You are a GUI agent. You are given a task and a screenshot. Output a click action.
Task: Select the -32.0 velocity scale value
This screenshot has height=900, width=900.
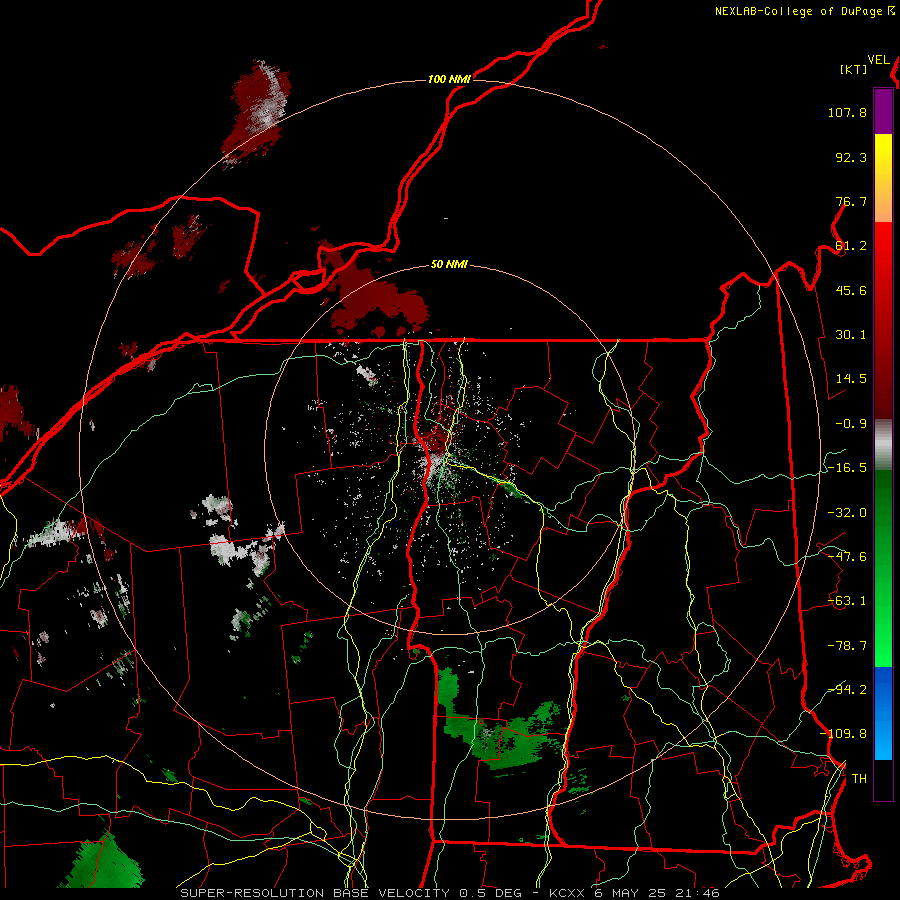(x=847, y=513)
